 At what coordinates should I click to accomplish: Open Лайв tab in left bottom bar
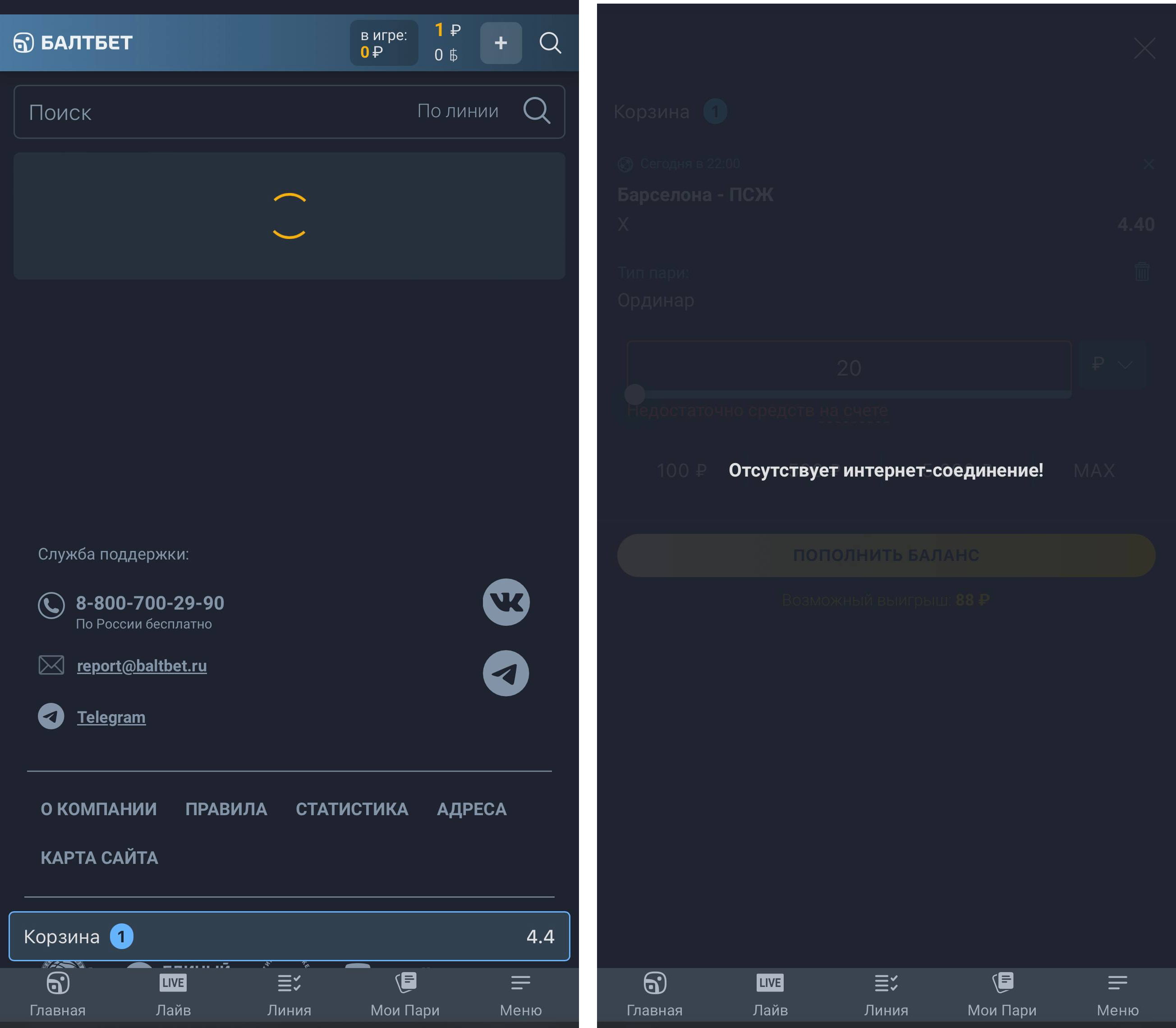click(173, 995)
